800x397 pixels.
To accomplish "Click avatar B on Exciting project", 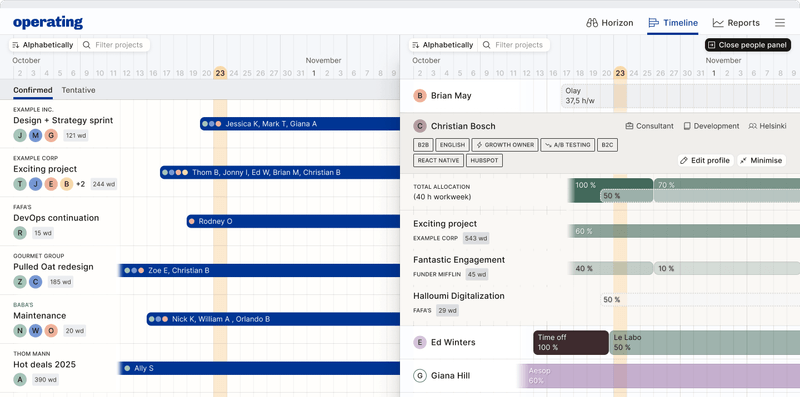I will click(x=66, y=184).
